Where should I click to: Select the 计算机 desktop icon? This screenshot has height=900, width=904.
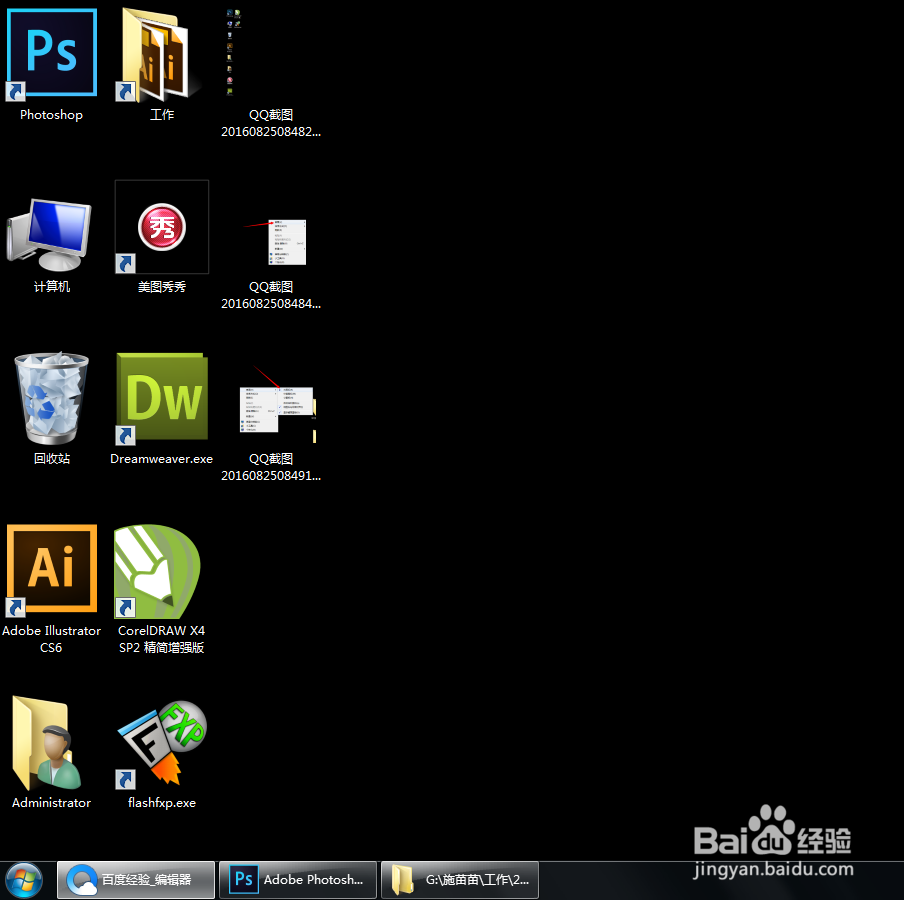(50, 234)
